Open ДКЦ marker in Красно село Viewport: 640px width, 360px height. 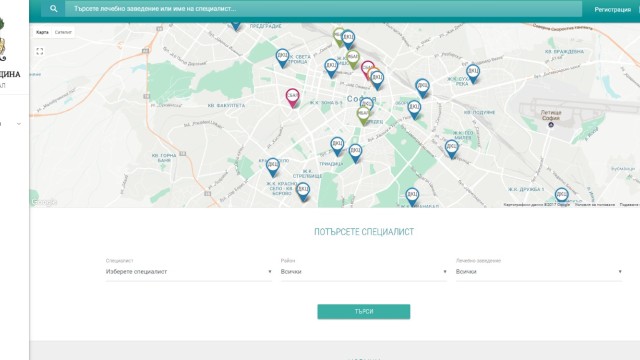273,168
